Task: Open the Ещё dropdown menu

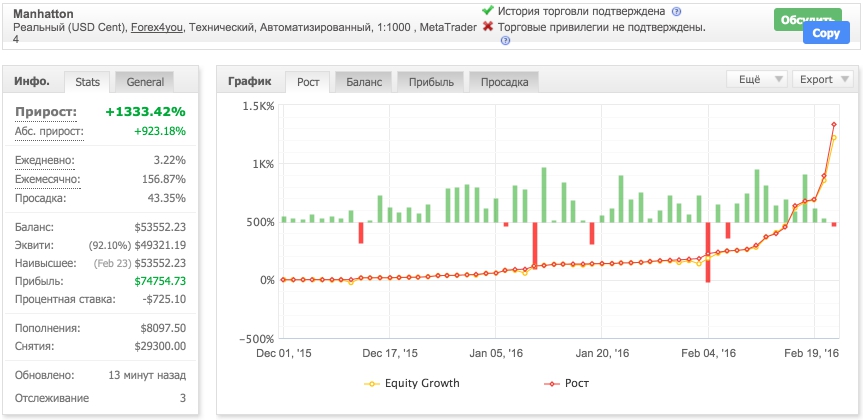Action: click(756, 80)
